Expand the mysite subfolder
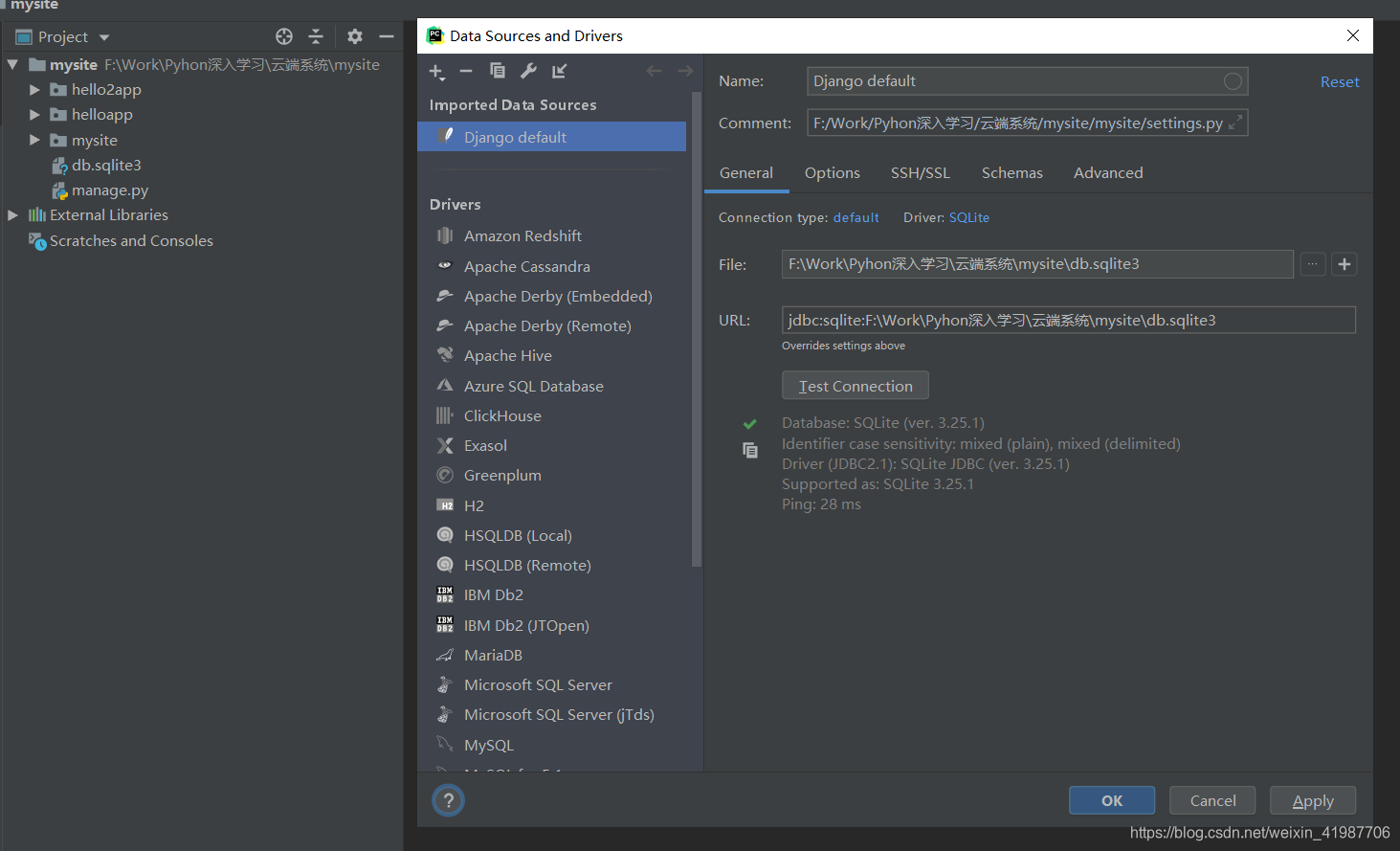This screenshot has height=851, width=1400. point(34,140)
